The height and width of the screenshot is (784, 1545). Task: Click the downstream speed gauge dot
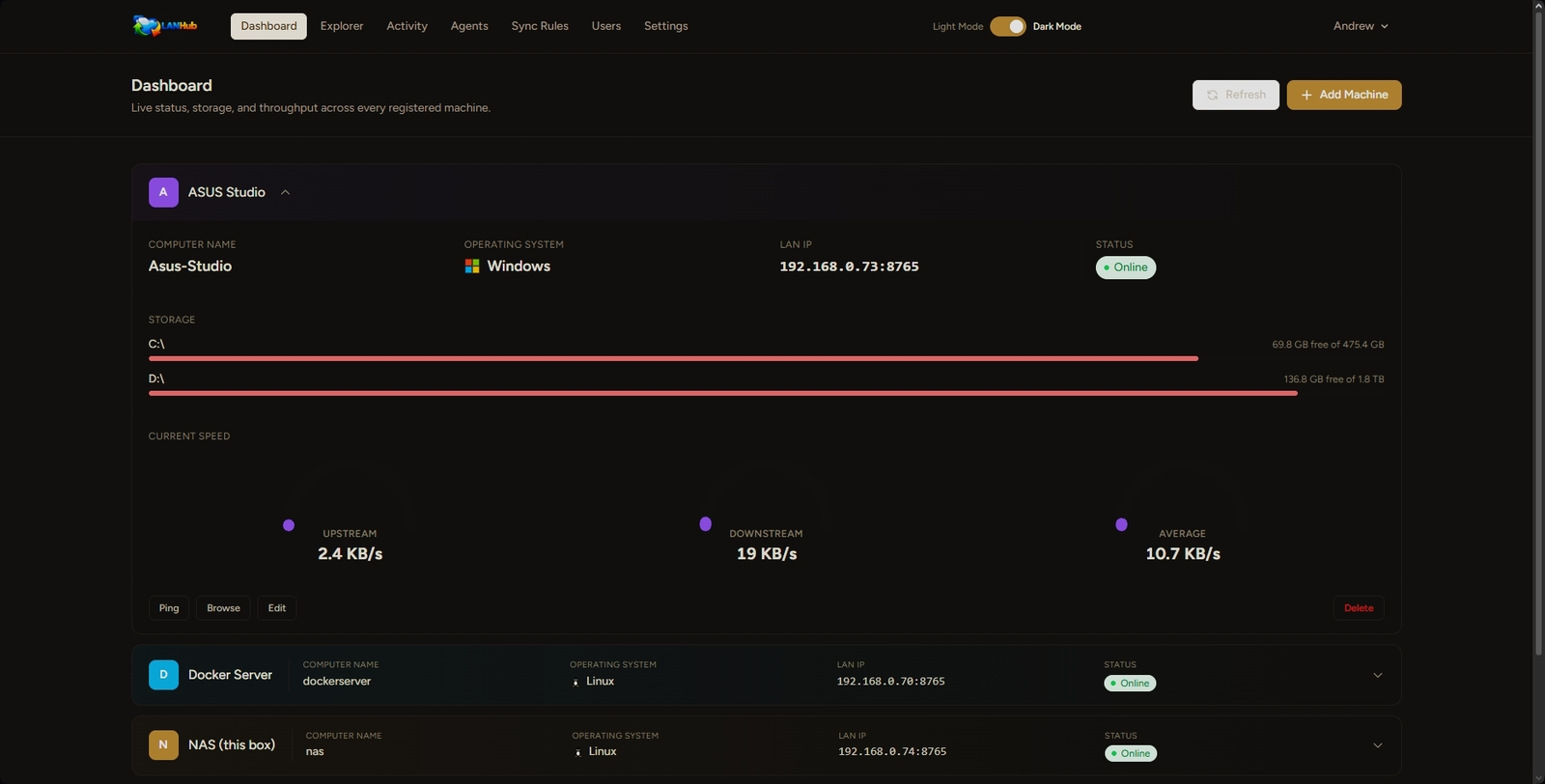[x=706, y=524]
